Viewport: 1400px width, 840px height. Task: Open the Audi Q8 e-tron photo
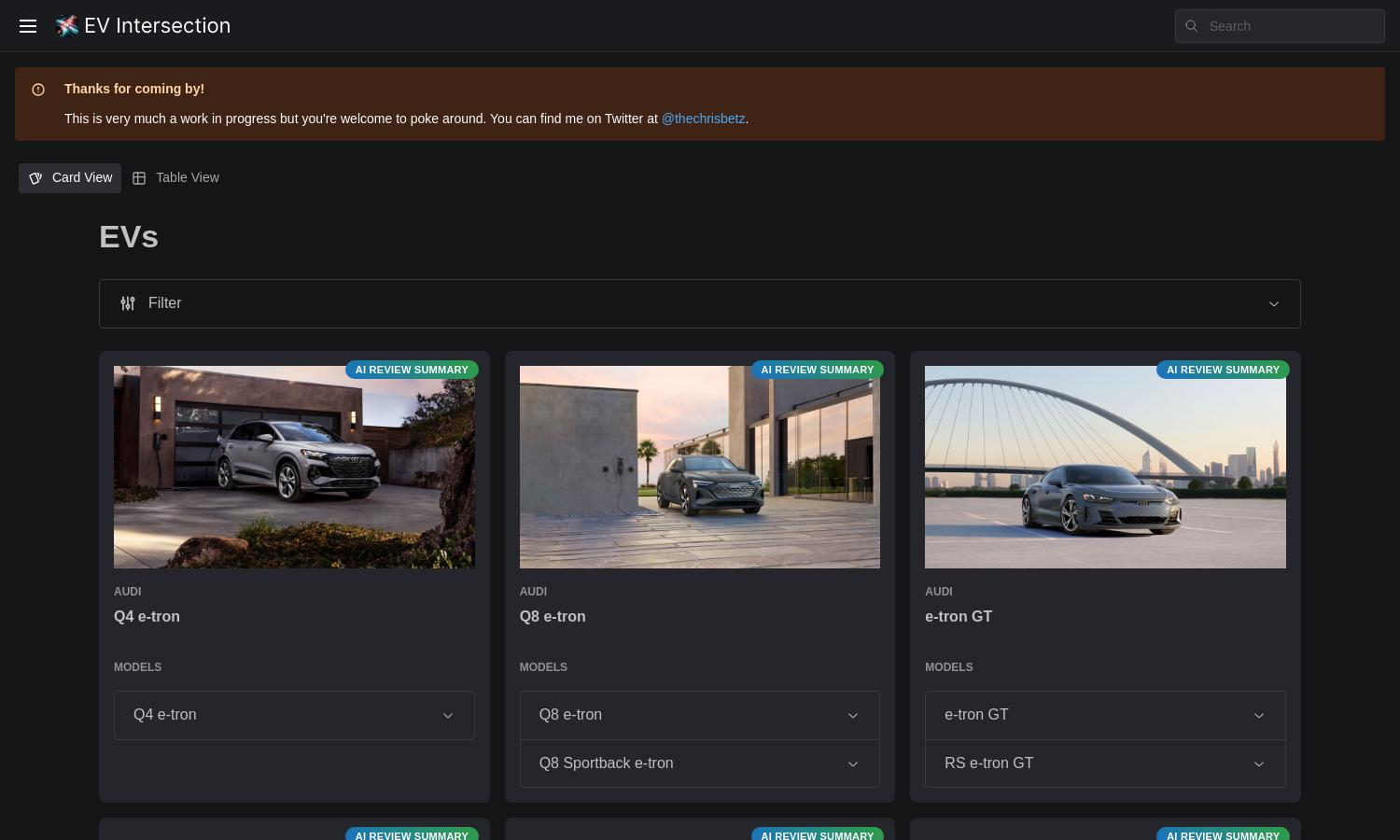(700, 467)
